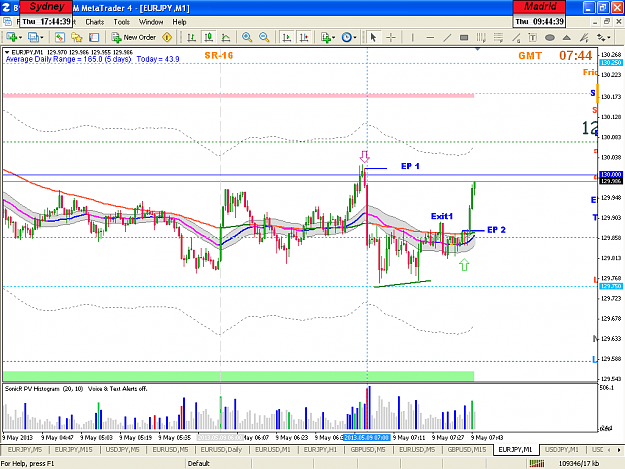Screen dimensions: 625x469
Task: Expand the Periods dropdown arrow
Action: (355, 38)
